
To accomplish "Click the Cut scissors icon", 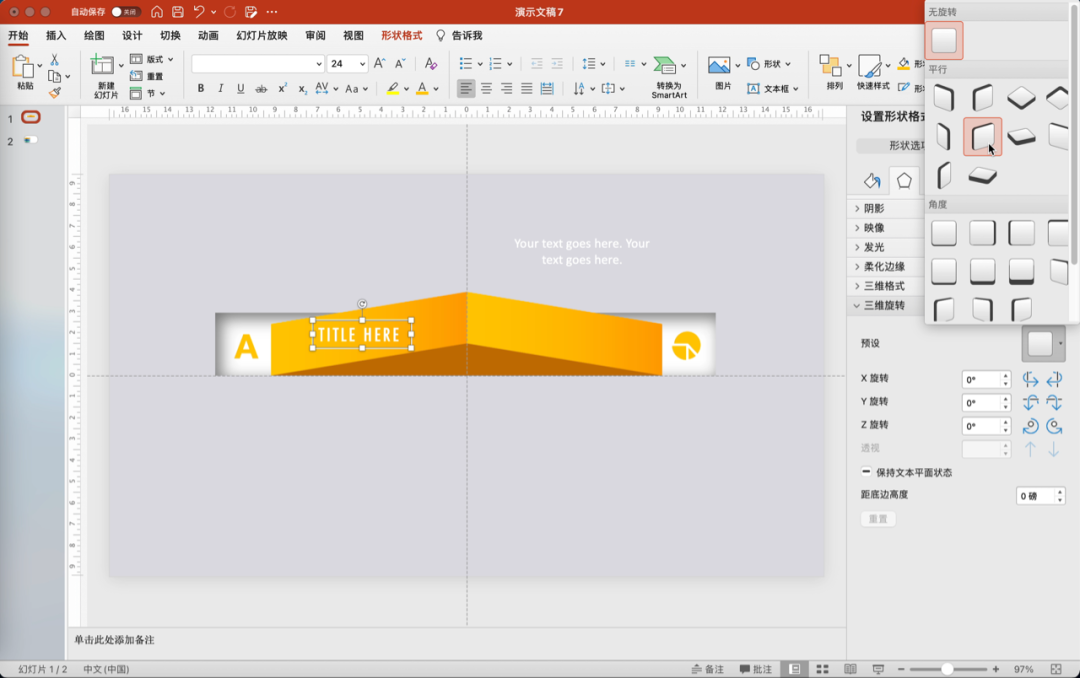I will pyautogui.click(x=55, y=60).
